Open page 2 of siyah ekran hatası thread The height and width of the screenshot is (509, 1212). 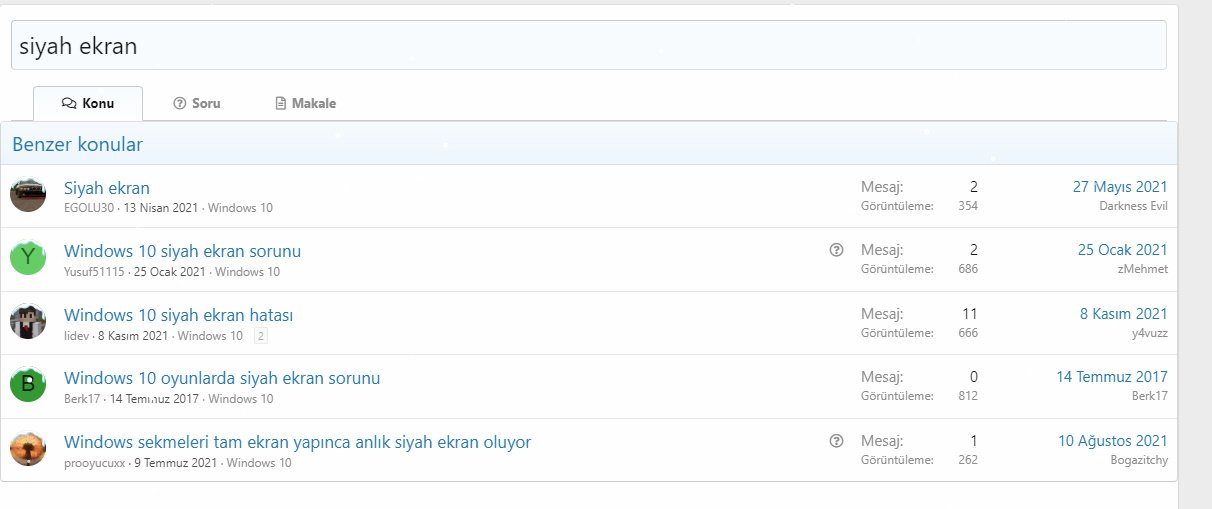click(x=261, y=337)
